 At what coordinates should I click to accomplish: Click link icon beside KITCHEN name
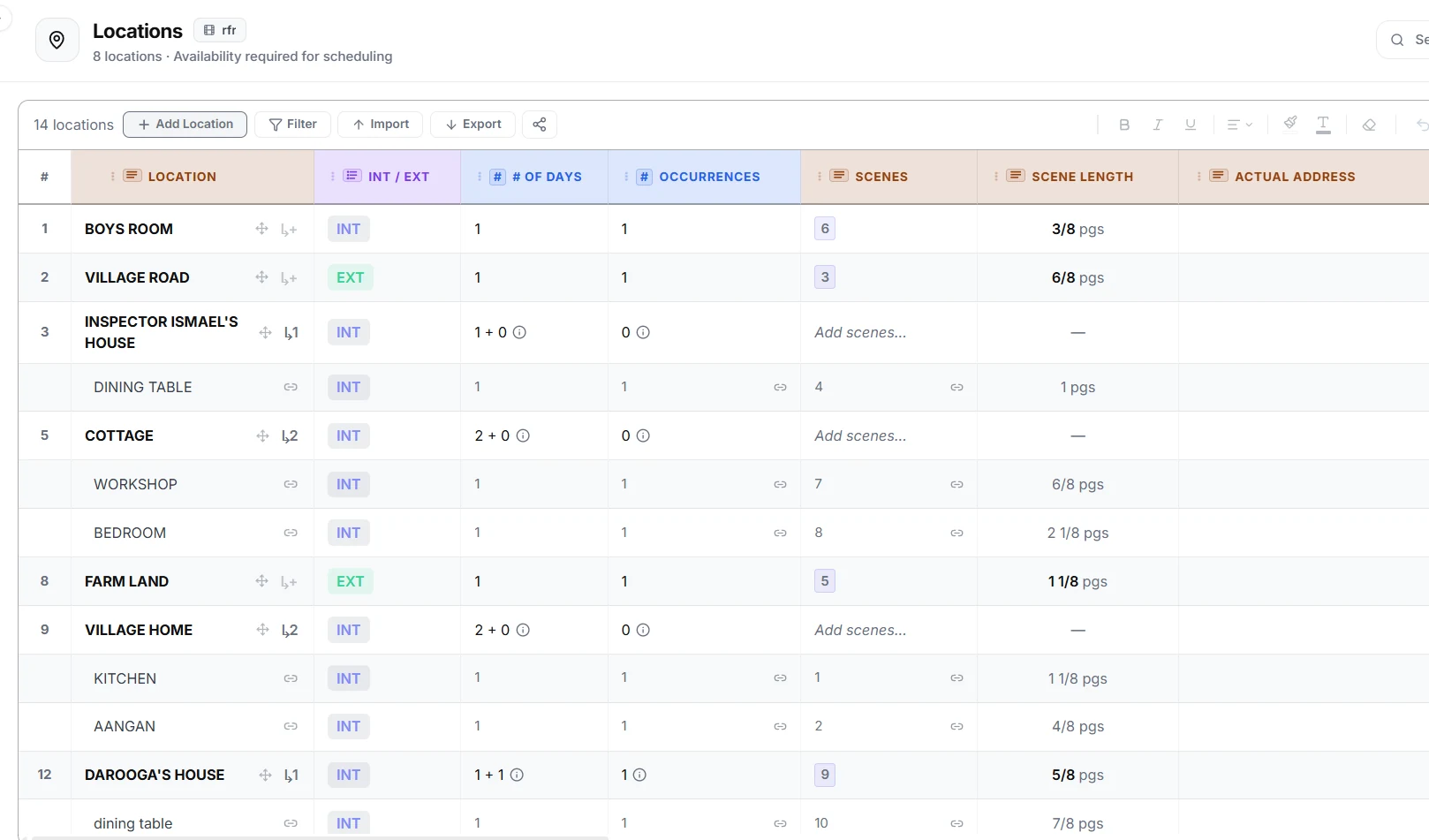click(291, 678)
